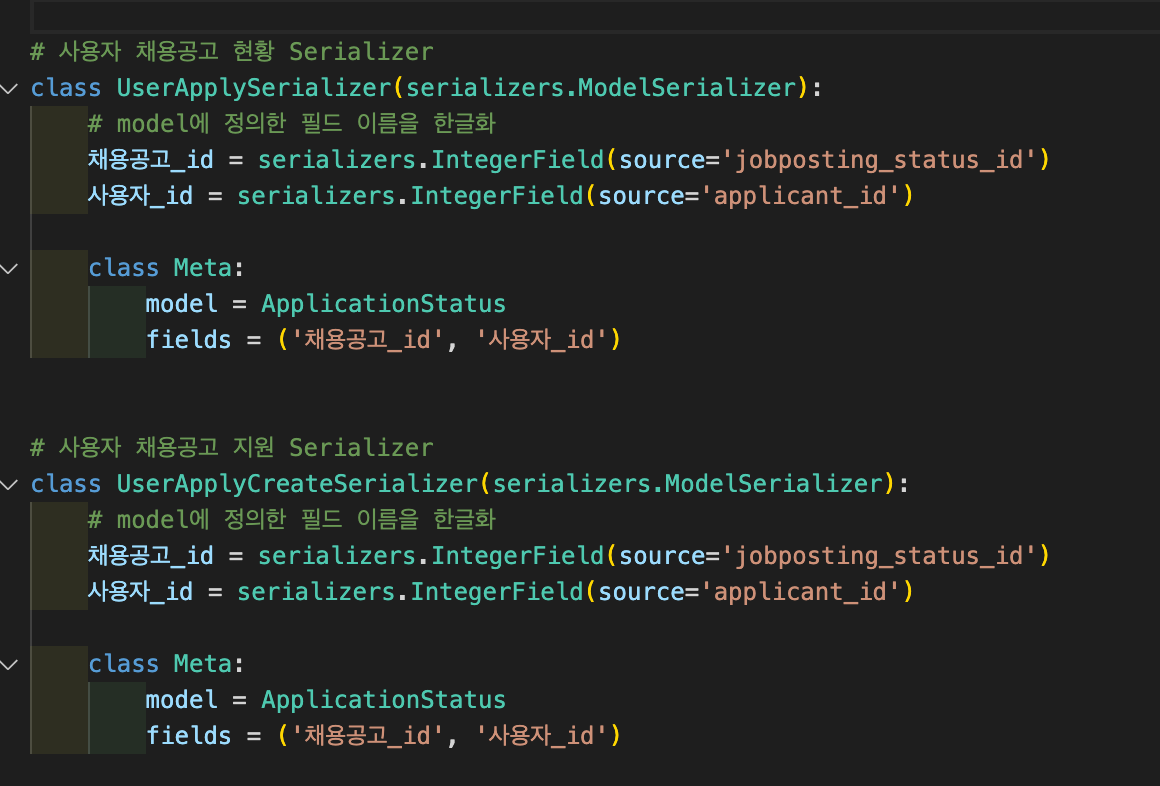
Task: Collapse Meta class fold inside UserApplyCreateSerializer
Action: click(x=9, y=665)
